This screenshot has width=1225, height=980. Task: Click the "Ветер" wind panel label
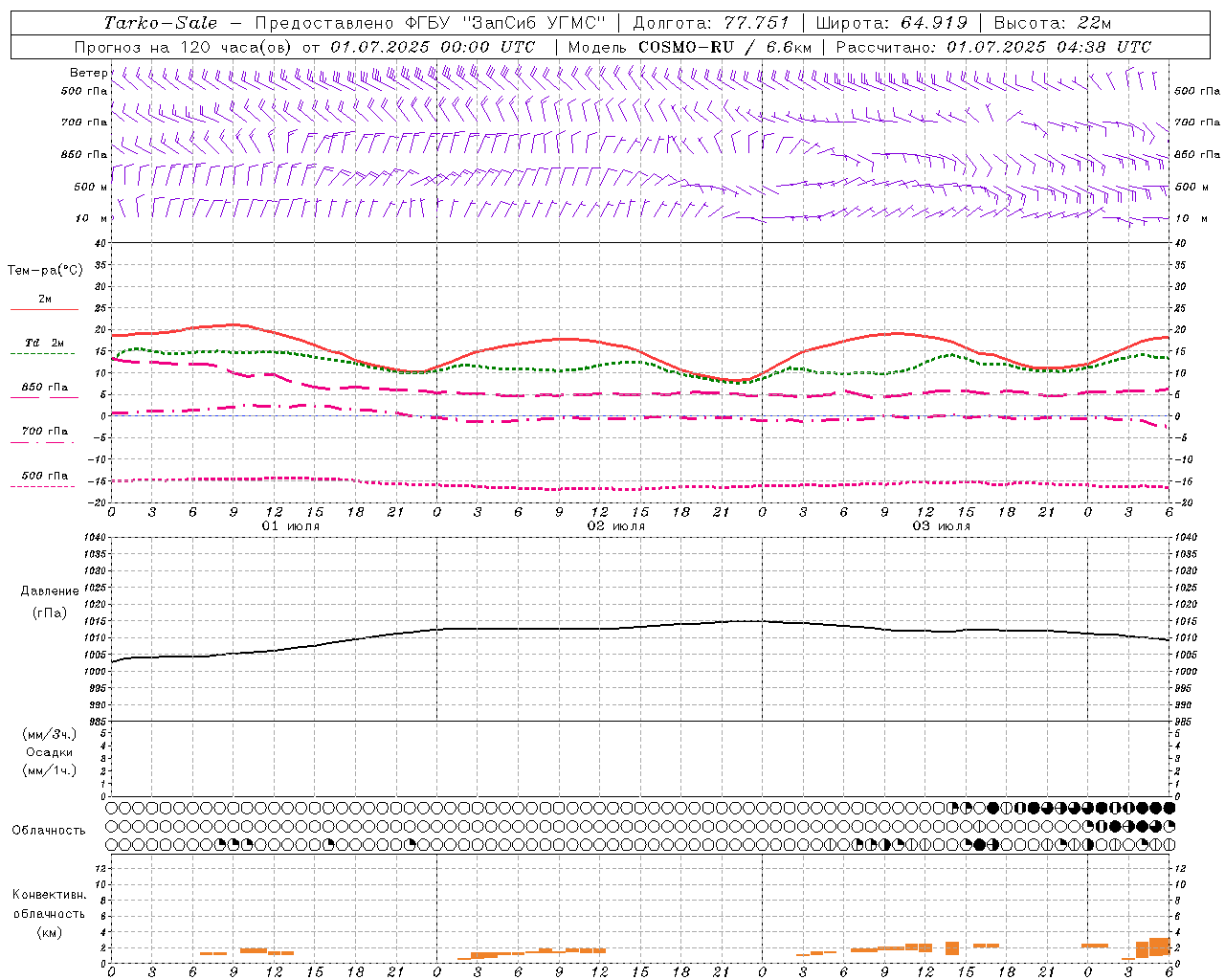(89, 73)
